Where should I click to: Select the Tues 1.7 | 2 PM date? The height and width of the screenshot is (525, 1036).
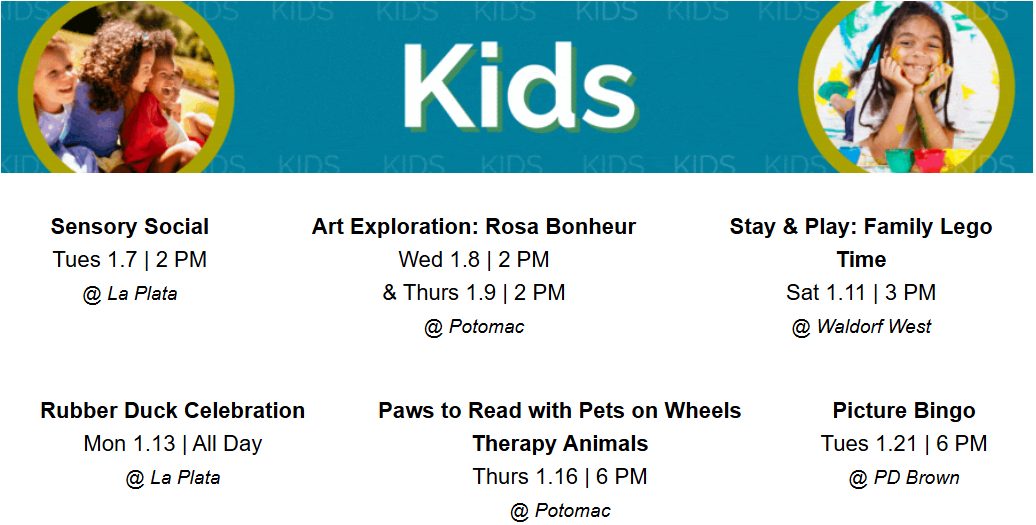click(x=130, y=260)
